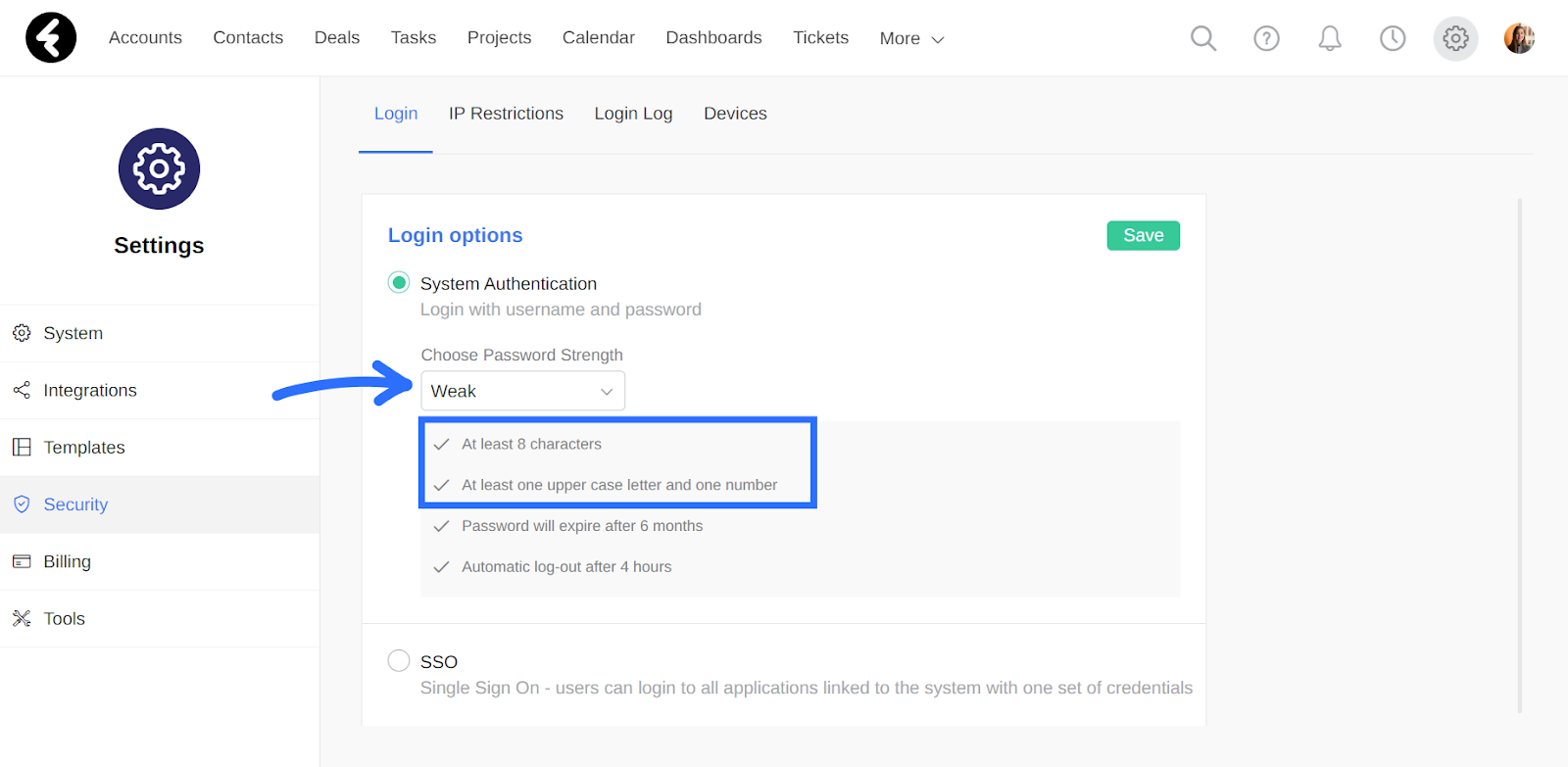Screen dimensions: 1568x767
Task: Click the System gear icon in sidebar
Action: 22,333
